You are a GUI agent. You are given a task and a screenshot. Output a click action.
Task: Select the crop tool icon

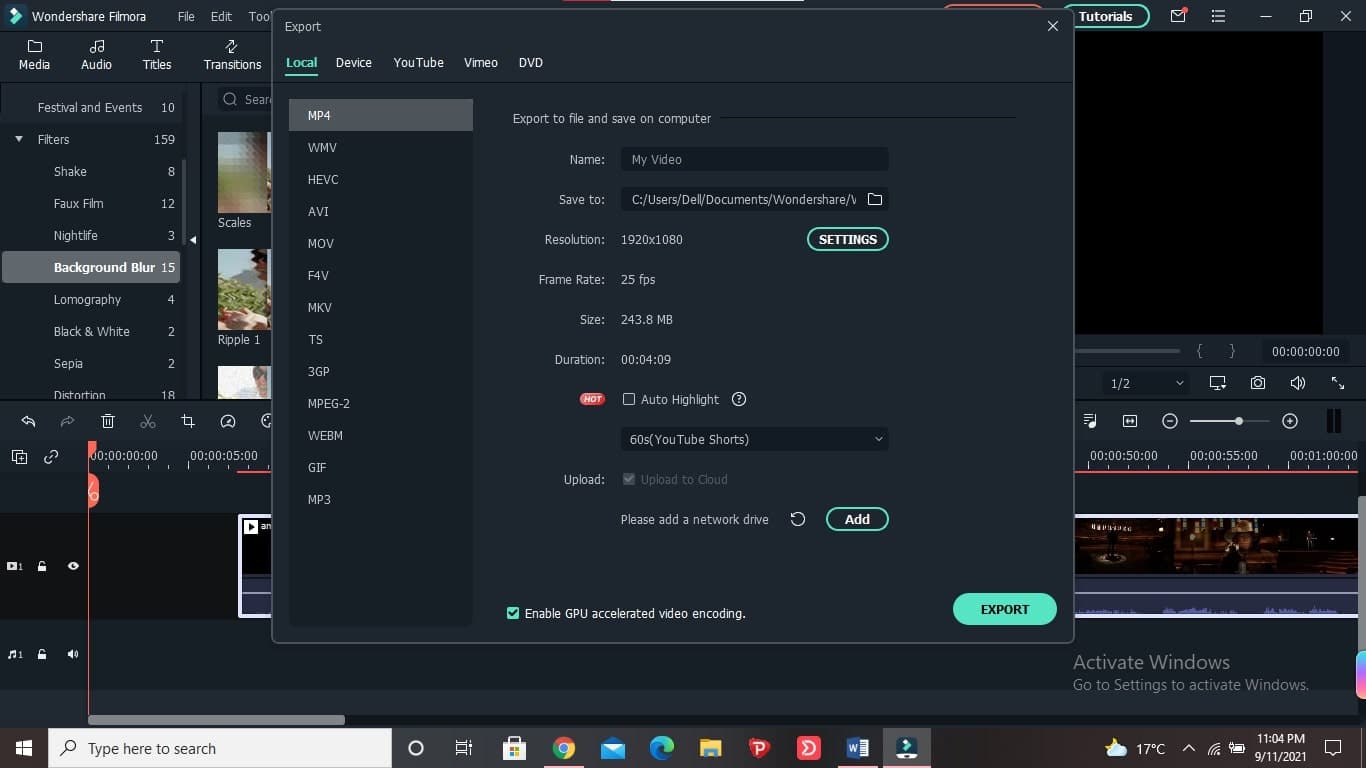click(187, 421)
